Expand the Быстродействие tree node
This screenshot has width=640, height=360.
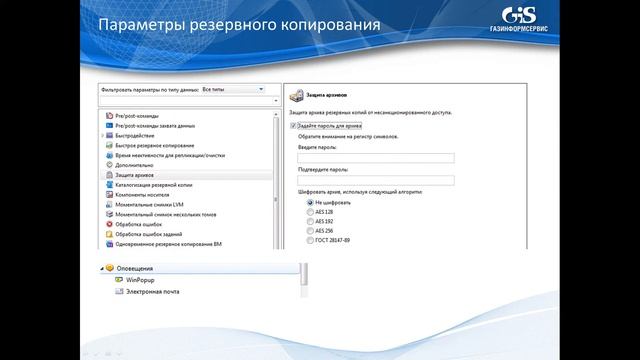coord(102,136)
